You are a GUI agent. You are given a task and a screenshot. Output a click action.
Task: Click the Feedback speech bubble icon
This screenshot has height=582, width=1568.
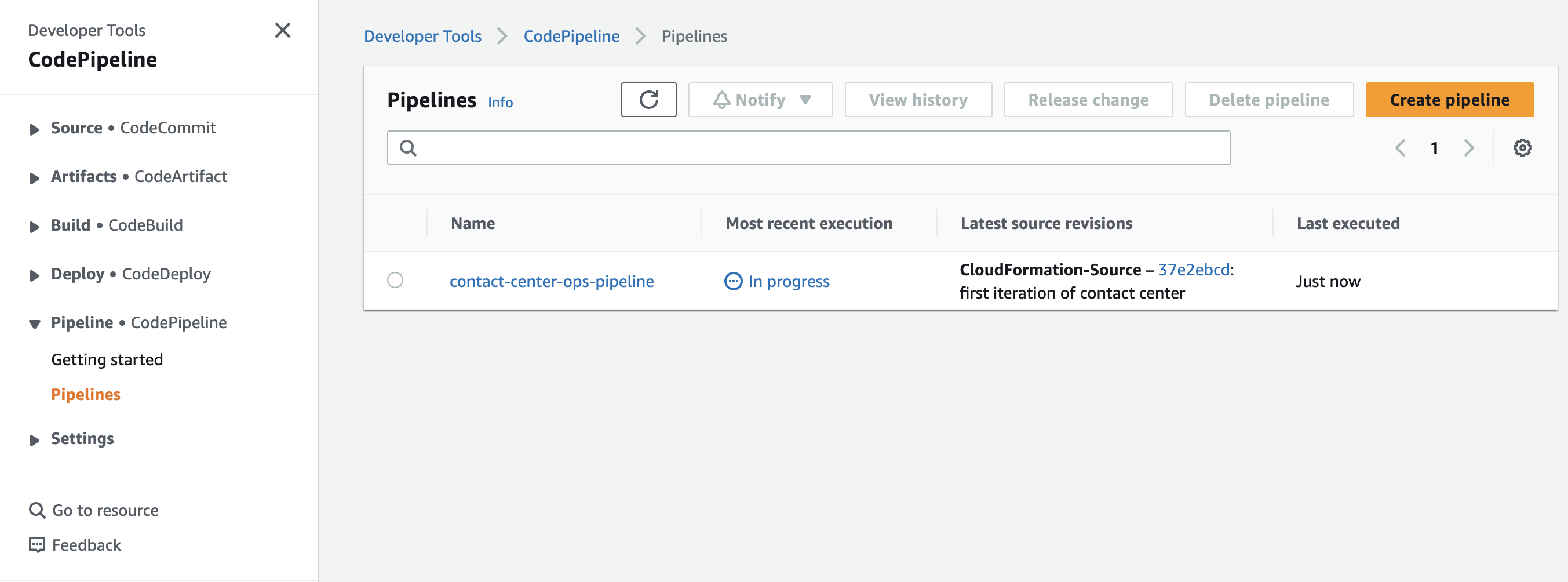[37, 545]
